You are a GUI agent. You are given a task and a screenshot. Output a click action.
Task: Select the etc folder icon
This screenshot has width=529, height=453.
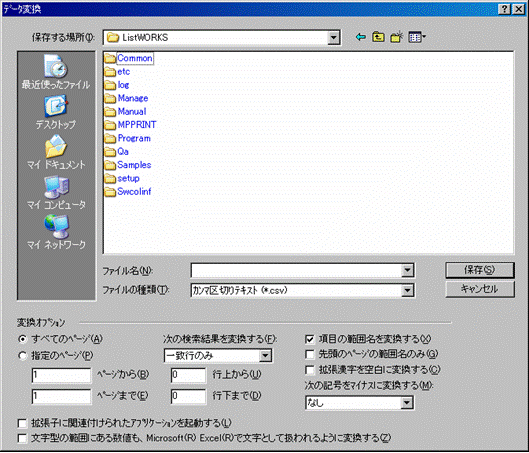[110, 72]
